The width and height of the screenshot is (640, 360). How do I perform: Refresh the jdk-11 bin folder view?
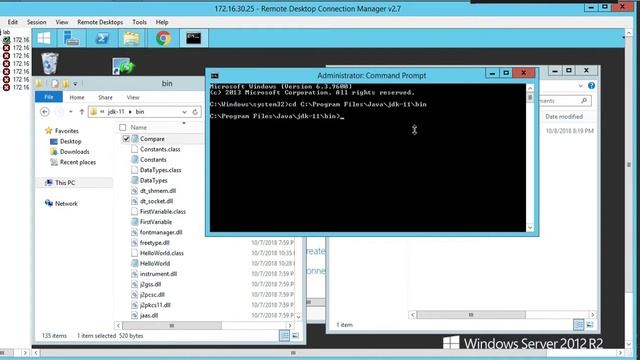point(195,112)
